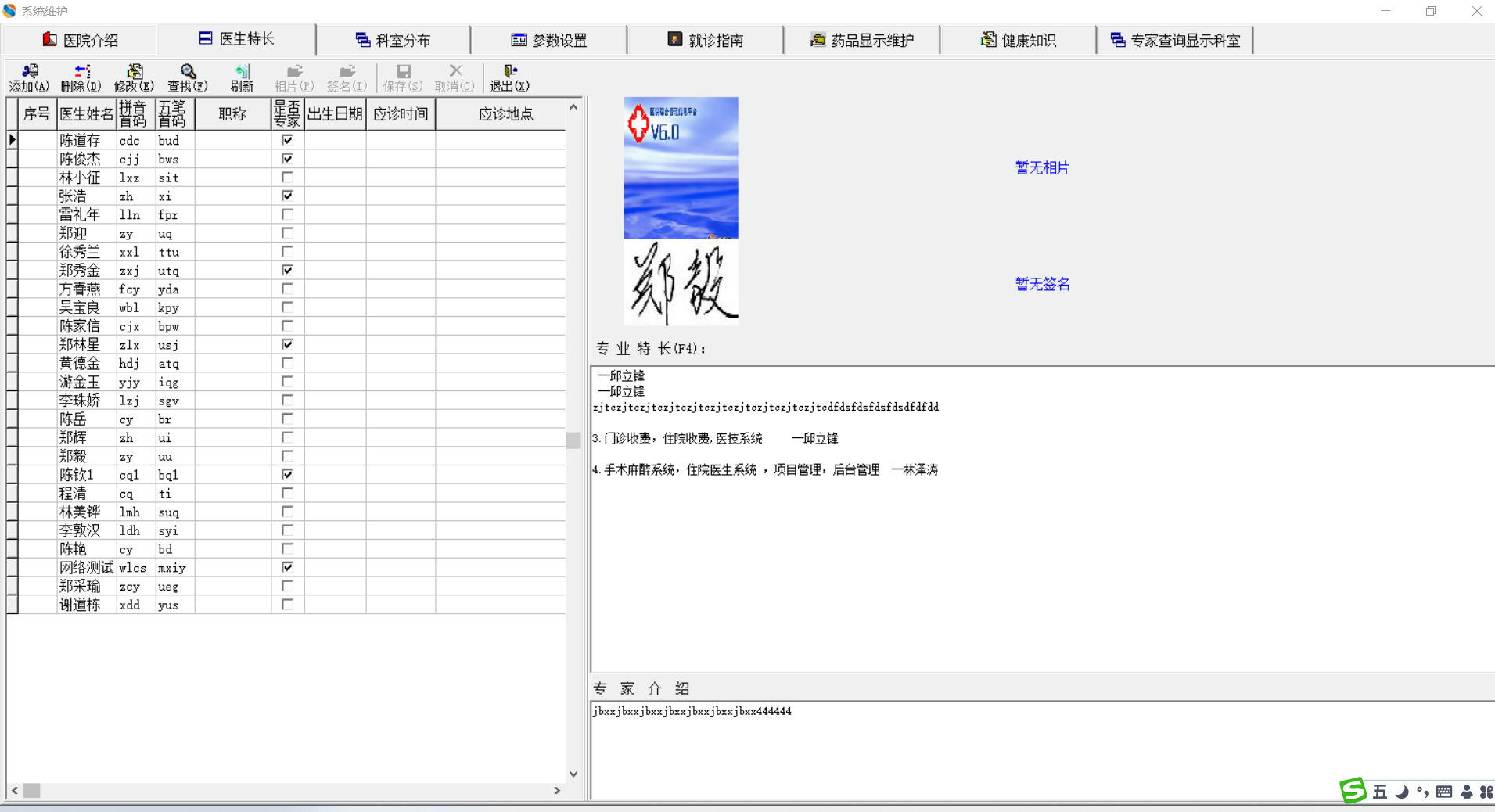
Task: Open the 就诊指南 tab
Action: [x=705, y=40]
